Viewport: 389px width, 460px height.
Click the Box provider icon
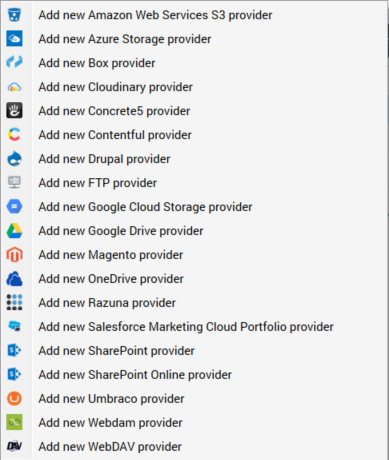point(14,62)
